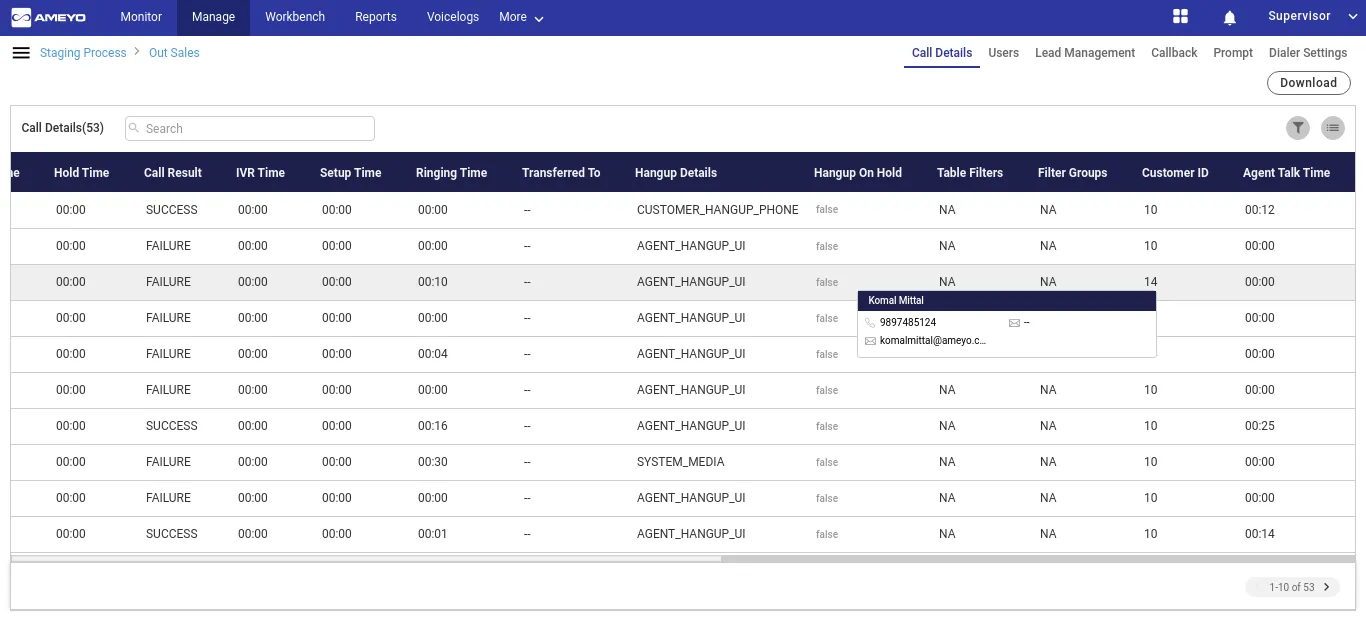Click the Ameyo logo

(51, 17)
